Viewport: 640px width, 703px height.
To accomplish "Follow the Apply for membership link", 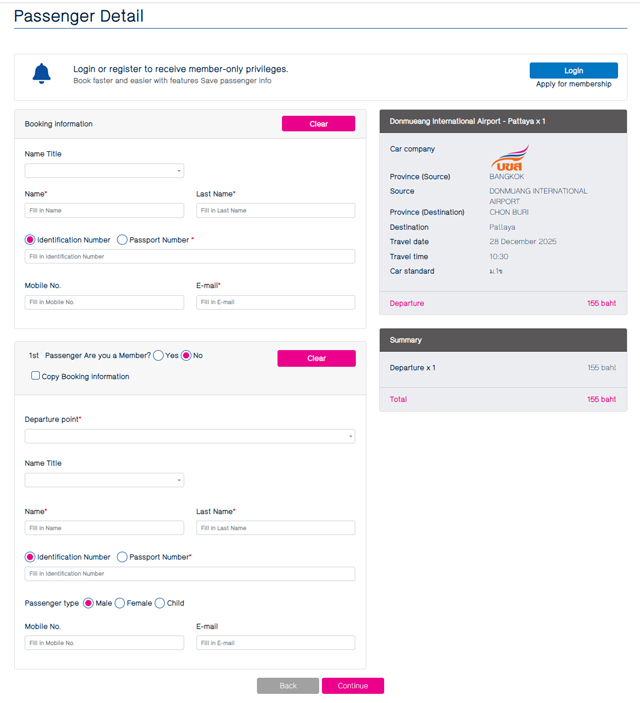I will coord(573,85).
